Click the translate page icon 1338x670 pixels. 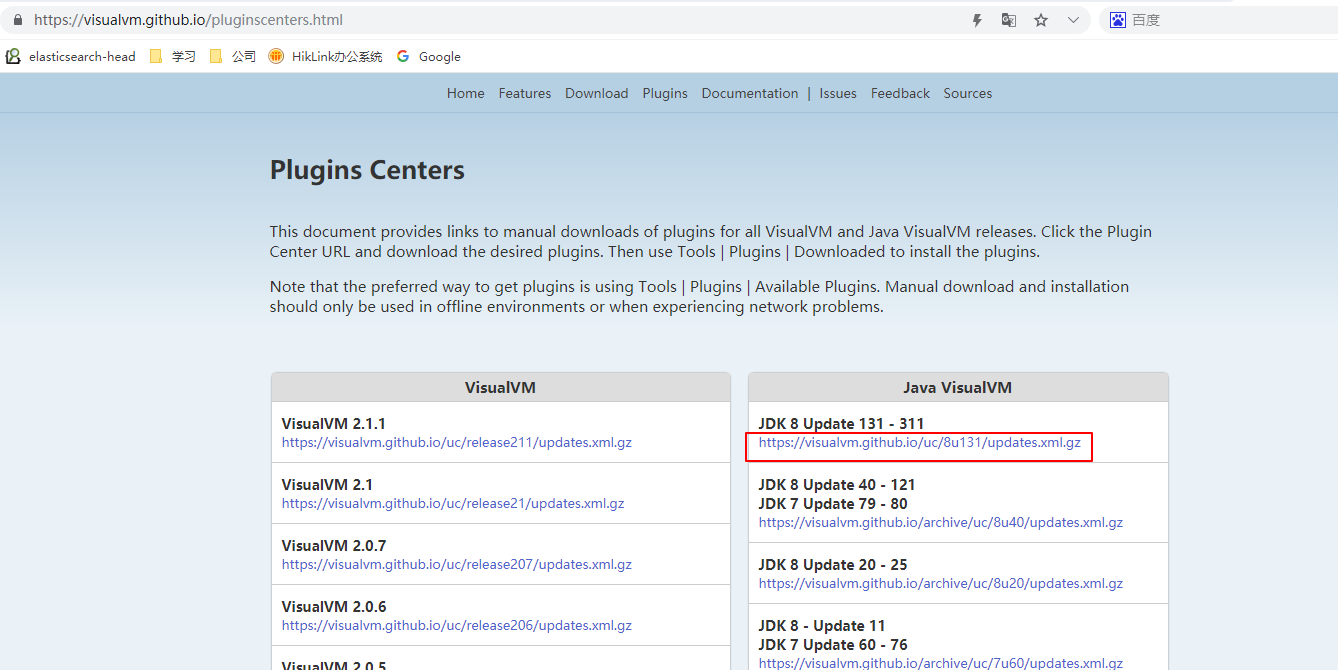pyautogui.click(x=1009, y=20)
